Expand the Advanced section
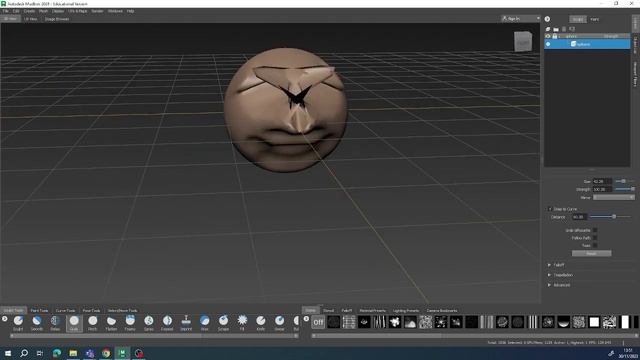 point(549,285)
